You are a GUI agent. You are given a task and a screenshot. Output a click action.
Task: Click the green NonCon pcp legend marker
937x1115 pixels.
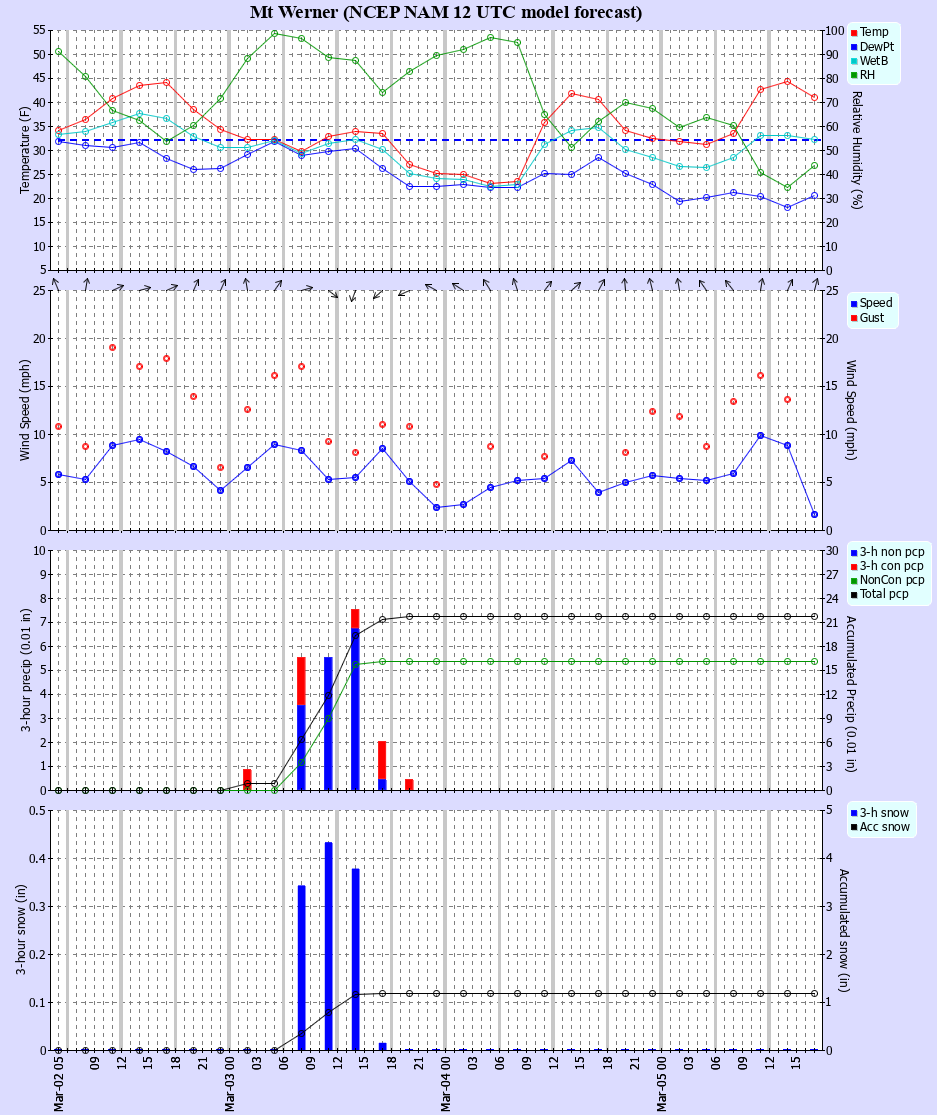pyautogui.click(x=855, y=580)
